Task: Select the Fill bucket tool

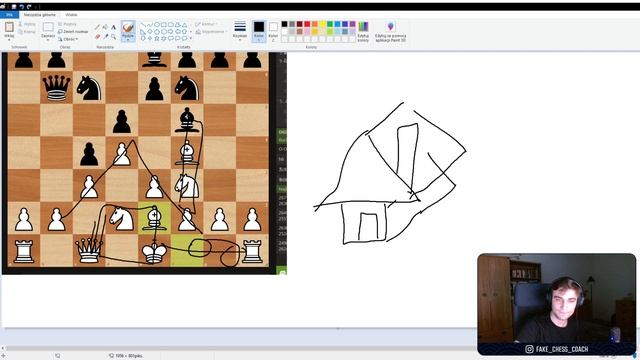Action: coord(105,27)
